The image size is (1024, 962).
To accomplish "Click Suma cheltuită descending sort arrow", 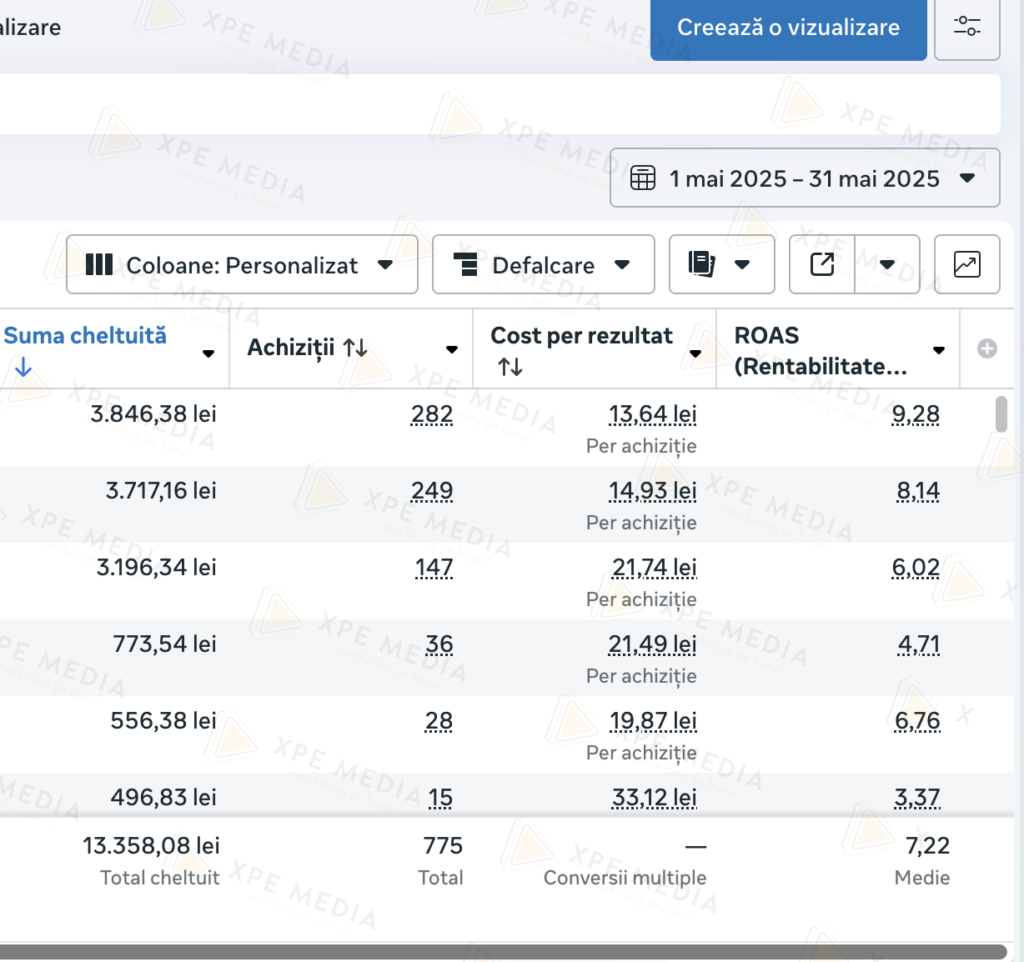I will [24, 367].
